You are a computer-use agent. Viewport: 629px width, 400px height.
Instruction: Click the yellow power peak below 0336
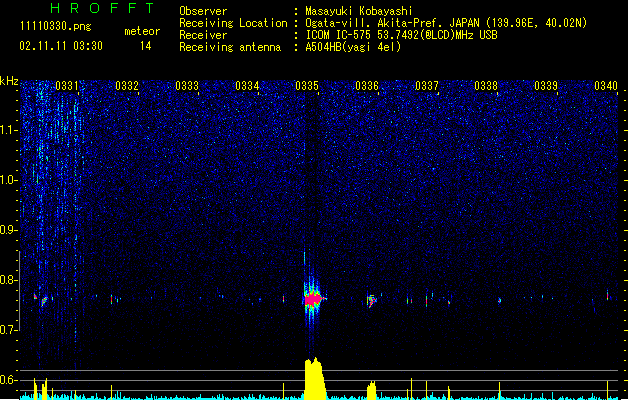(371, 390)
